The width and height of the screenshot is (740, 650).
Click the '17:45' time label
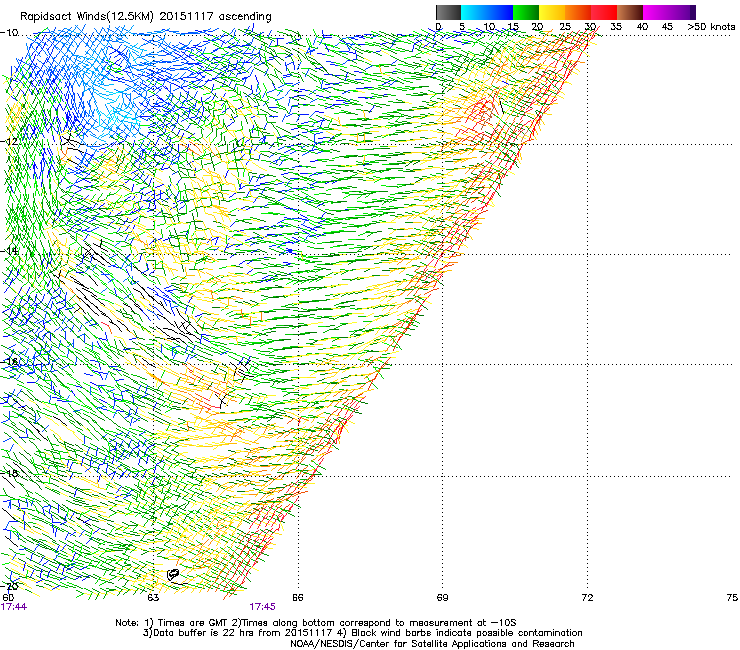tap(262, 607)
